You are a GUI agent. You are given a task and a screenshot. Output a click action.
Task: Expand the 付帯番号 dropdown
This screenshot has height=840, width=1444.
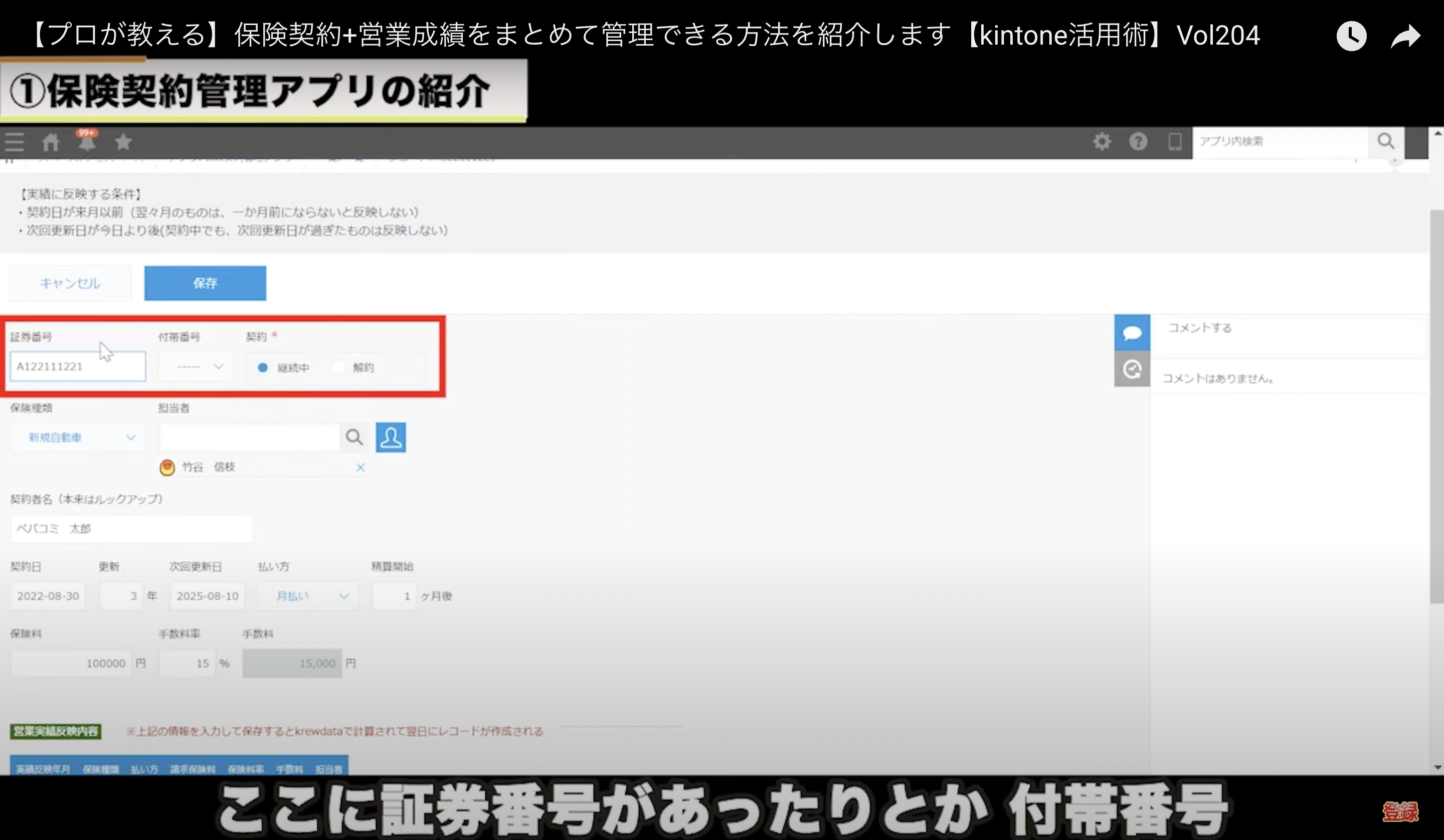point(197,367)
